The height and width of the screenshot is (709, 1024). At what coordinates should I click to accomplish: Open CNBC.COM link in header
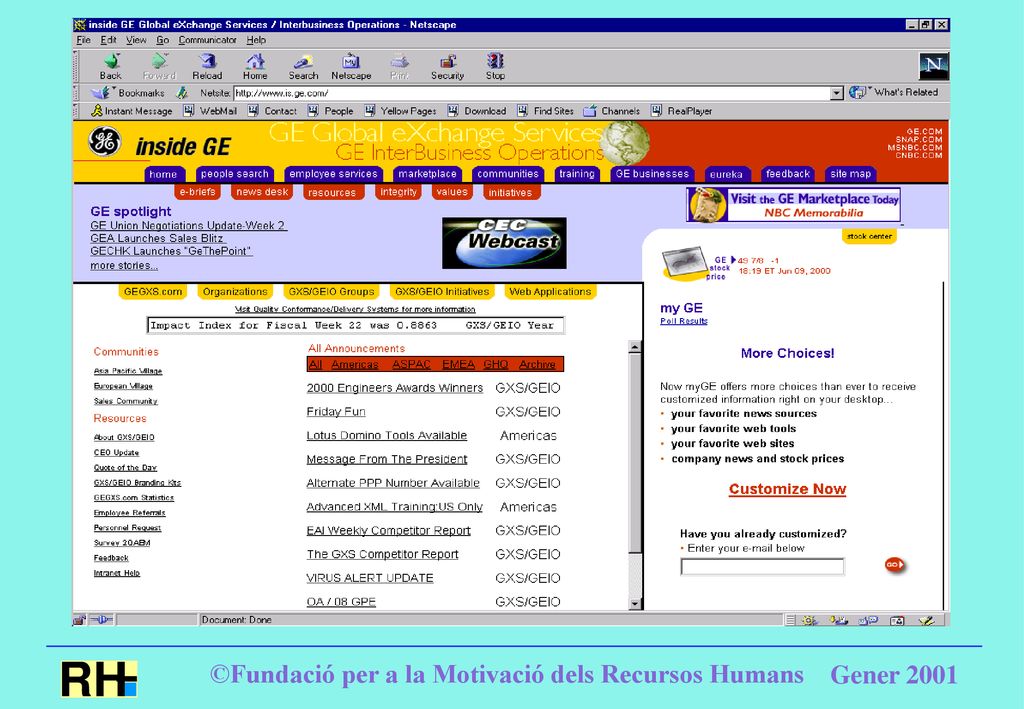[x=919, y=155]
